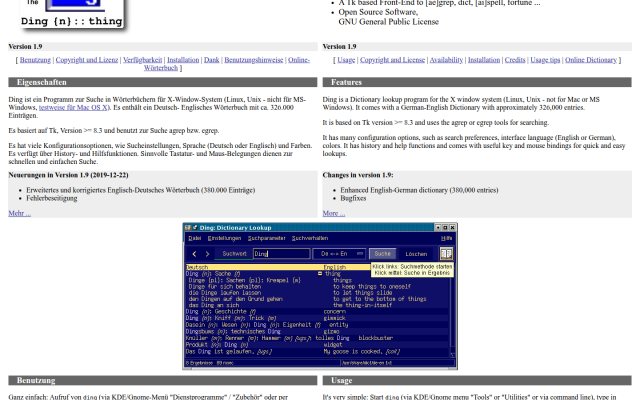Select result row 'Ding {n}; Geschichte {f}'

coord(221,311)
